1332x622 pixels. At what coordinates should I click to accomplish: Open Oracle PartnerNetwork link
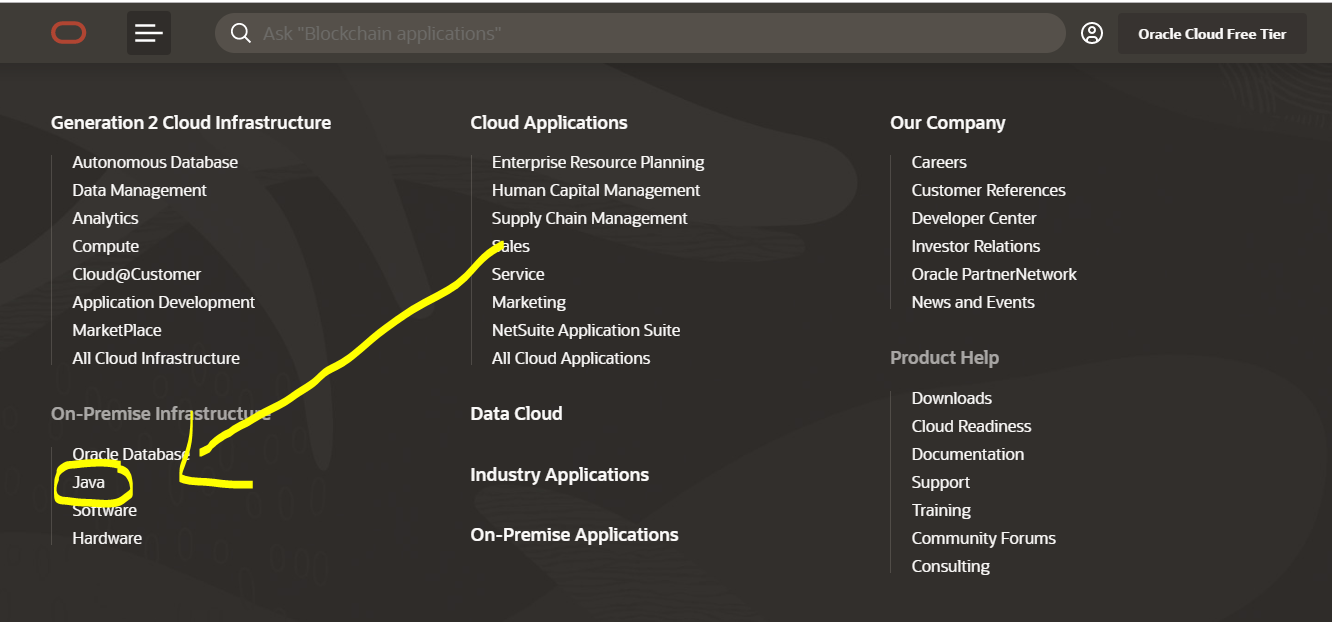pos(994,274)
